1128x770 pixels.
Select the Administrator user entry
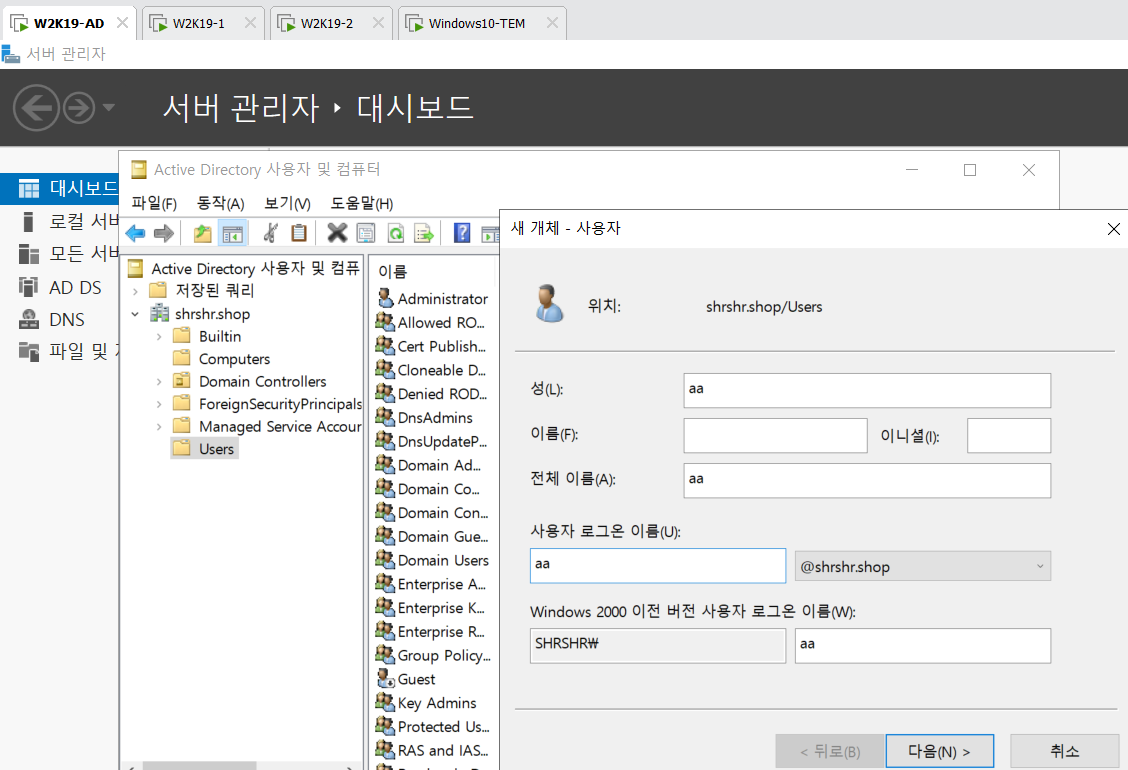pyautogui.click(x=432, y=299)
